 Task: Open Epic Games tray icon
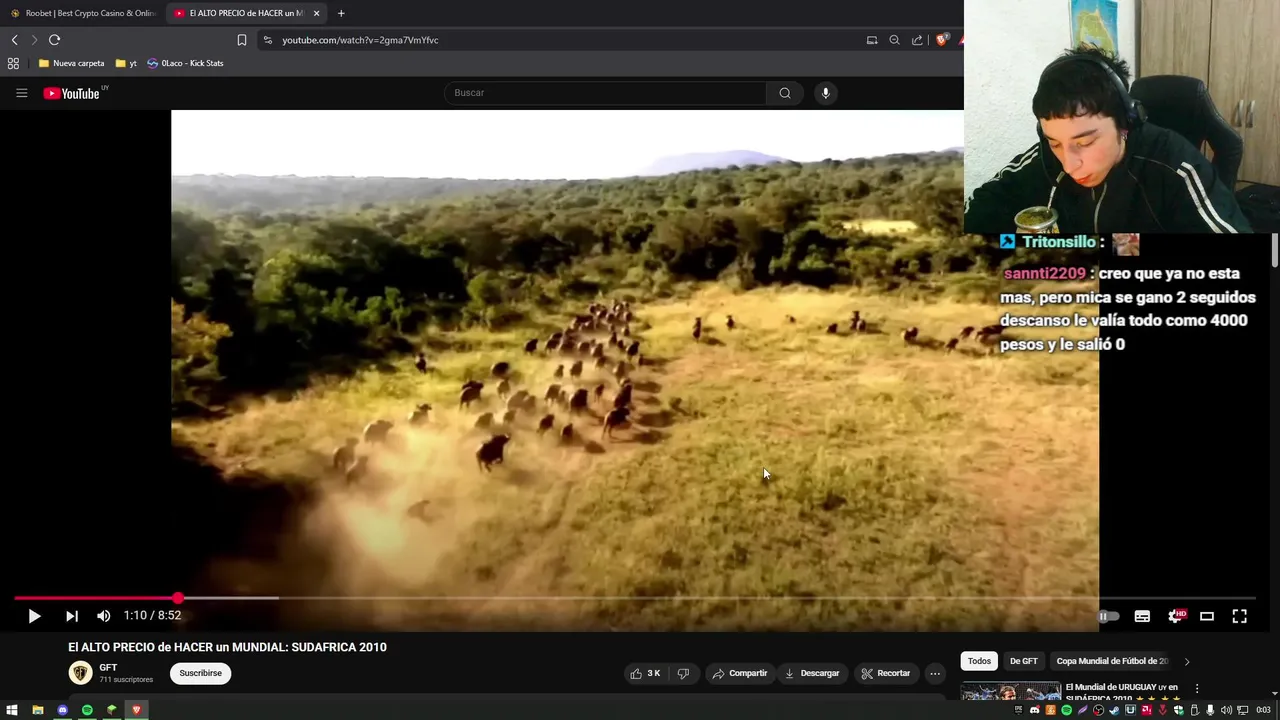pos(1018,710)
